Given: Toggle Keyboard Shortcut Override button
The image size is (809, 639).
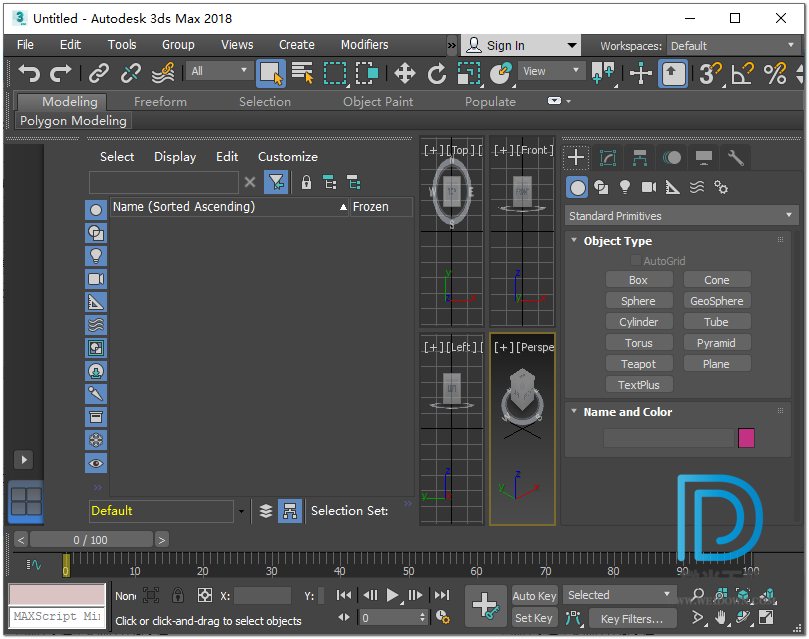Looking at the screenshot, I should pyautogui.click(x=673, y=73).
